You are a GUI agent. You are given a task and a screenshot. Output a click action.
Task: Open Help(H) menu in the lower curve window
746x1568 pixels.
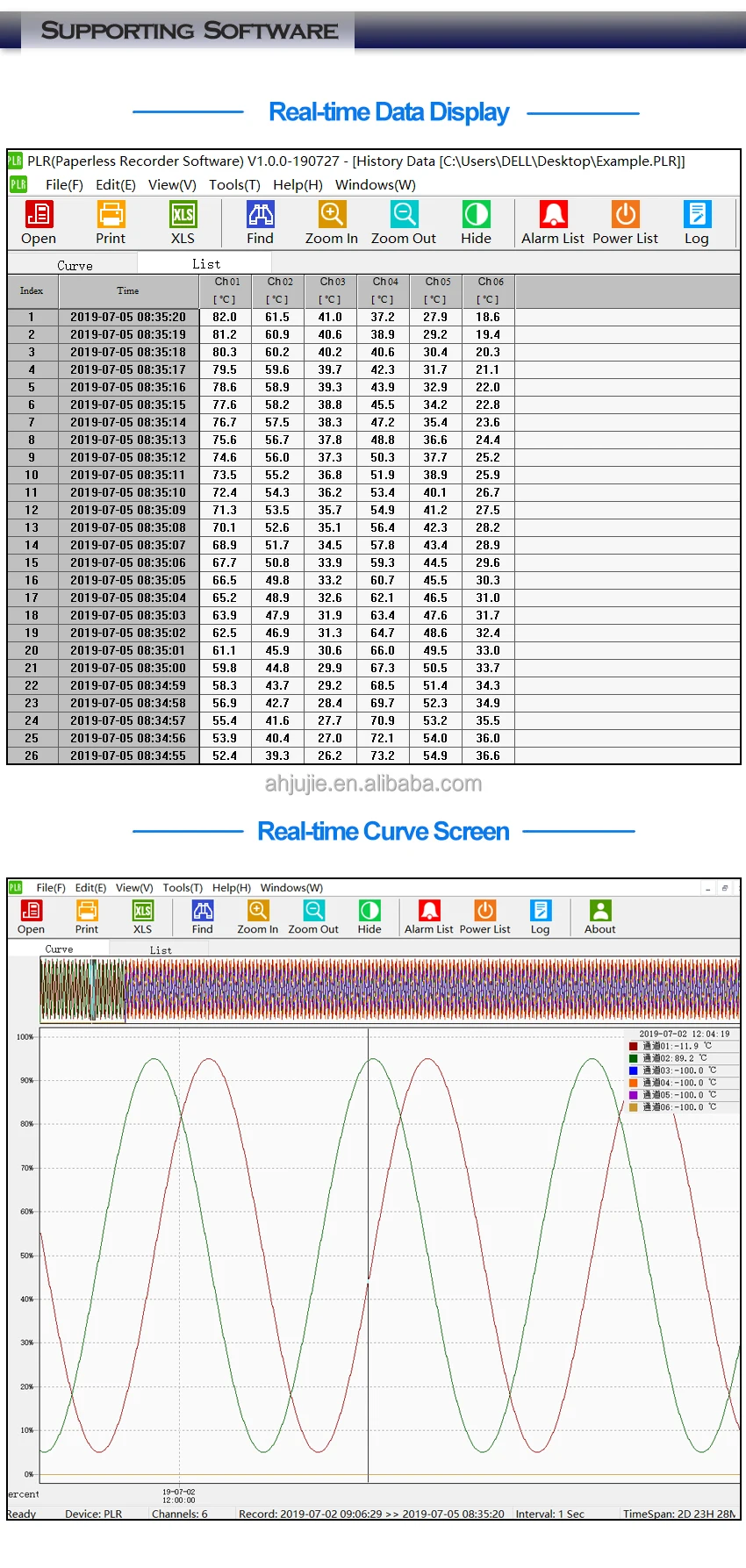[x=232, y=888]
